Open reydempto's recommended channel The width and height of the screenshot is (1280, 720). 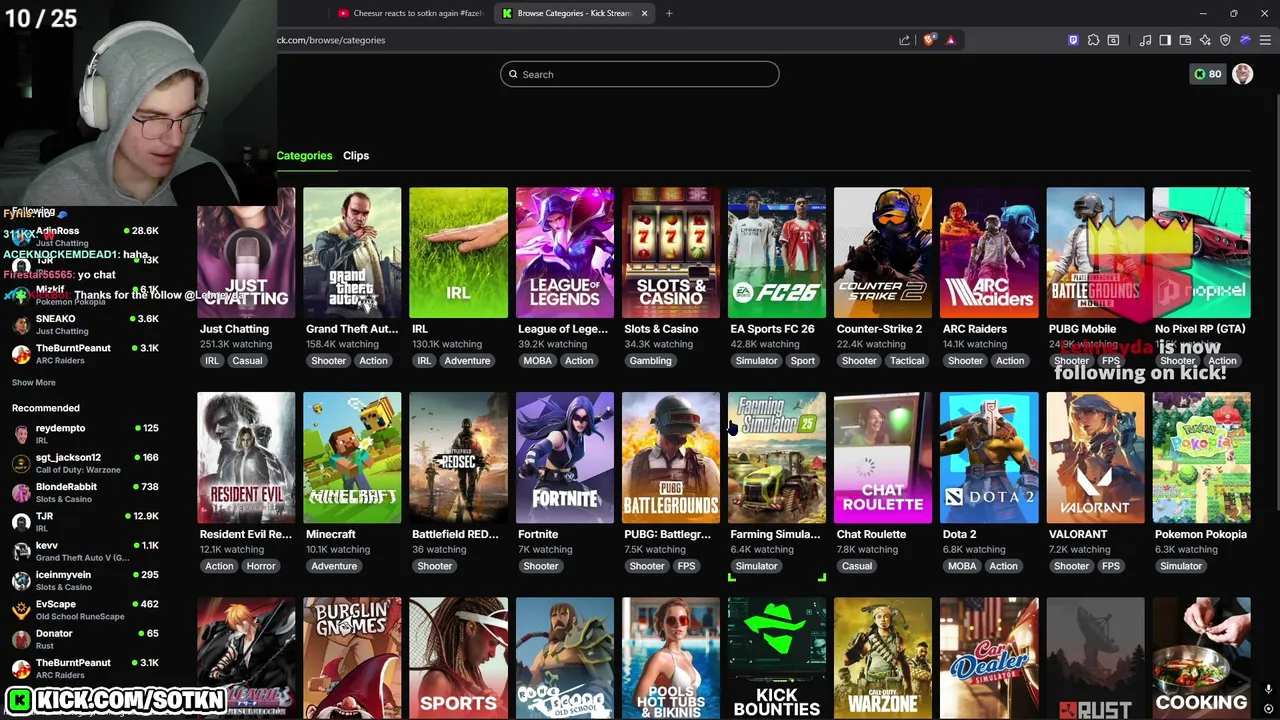coord(85,434)
